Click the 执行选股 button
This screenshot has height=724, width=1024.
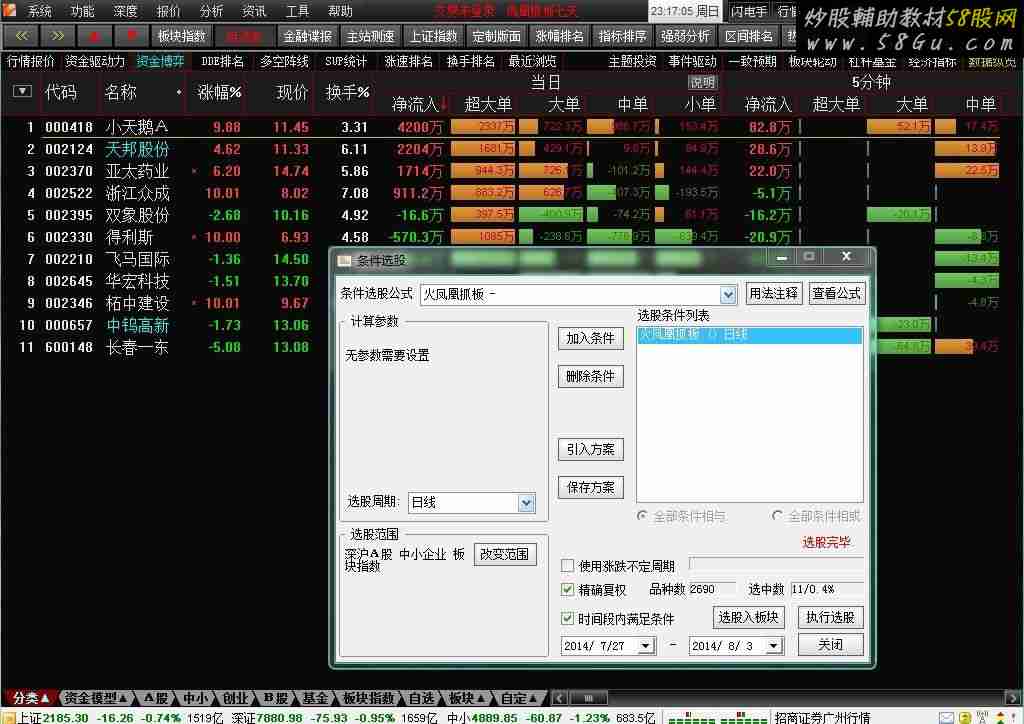[x=830, y=617]
